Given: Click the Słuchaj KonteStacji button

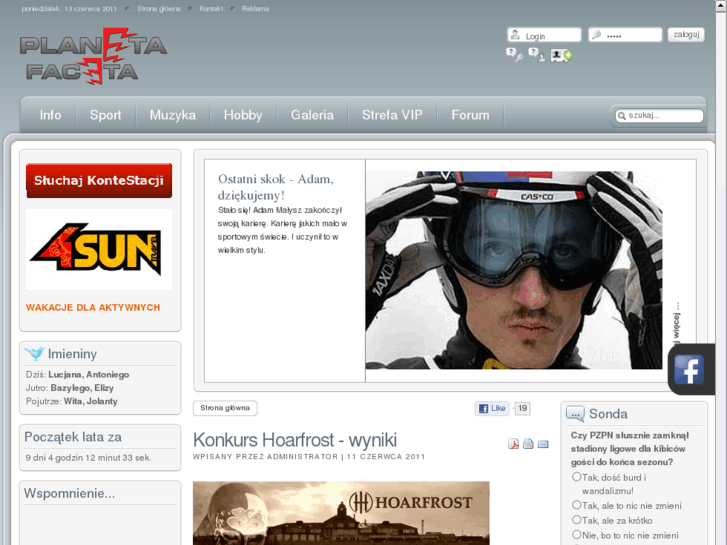Looking at the screenshot, I should point(99,180).
